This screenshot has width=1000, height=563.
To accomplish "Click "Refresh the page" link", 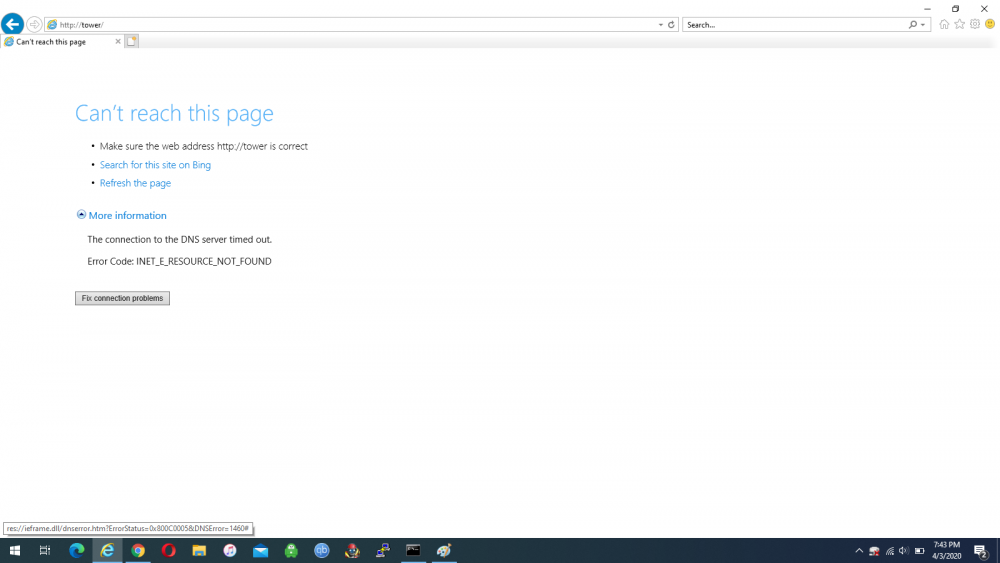I will coord(135,183).
